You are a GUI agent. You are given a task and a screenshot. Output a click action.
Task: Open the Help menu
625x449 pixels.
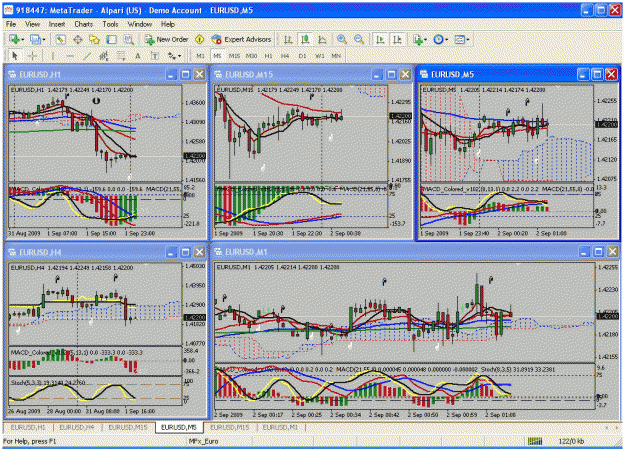click(x=168, y=24)
